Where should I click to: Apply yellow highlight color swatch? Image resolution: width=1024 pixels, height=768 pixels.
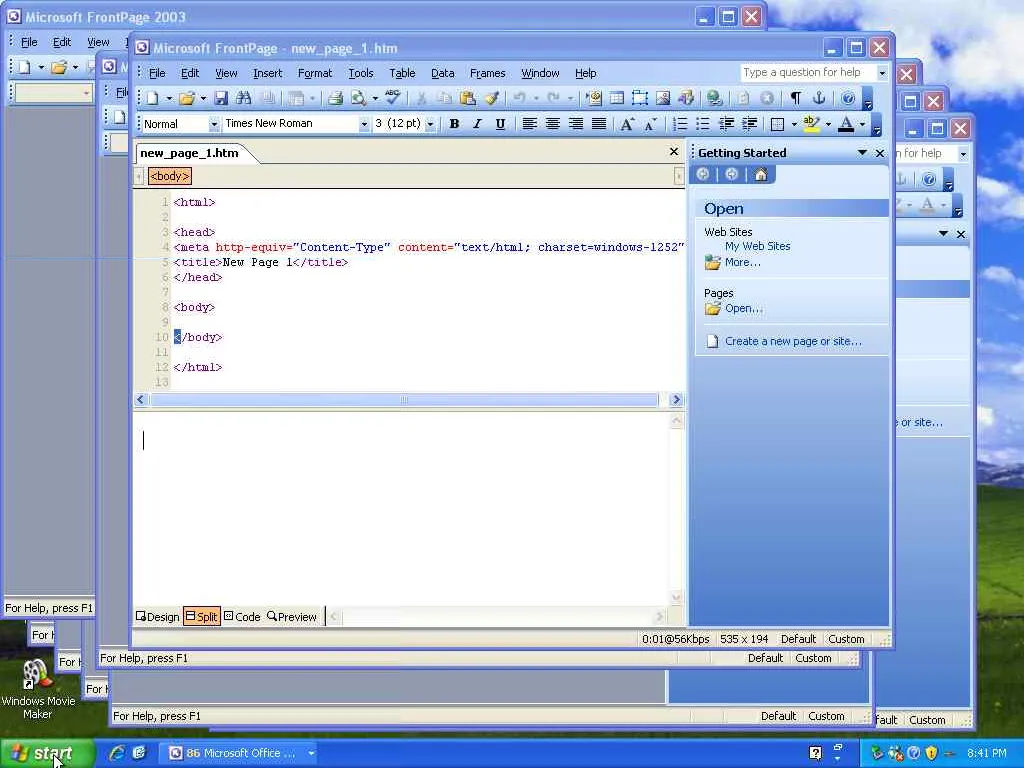pos(811,124)
